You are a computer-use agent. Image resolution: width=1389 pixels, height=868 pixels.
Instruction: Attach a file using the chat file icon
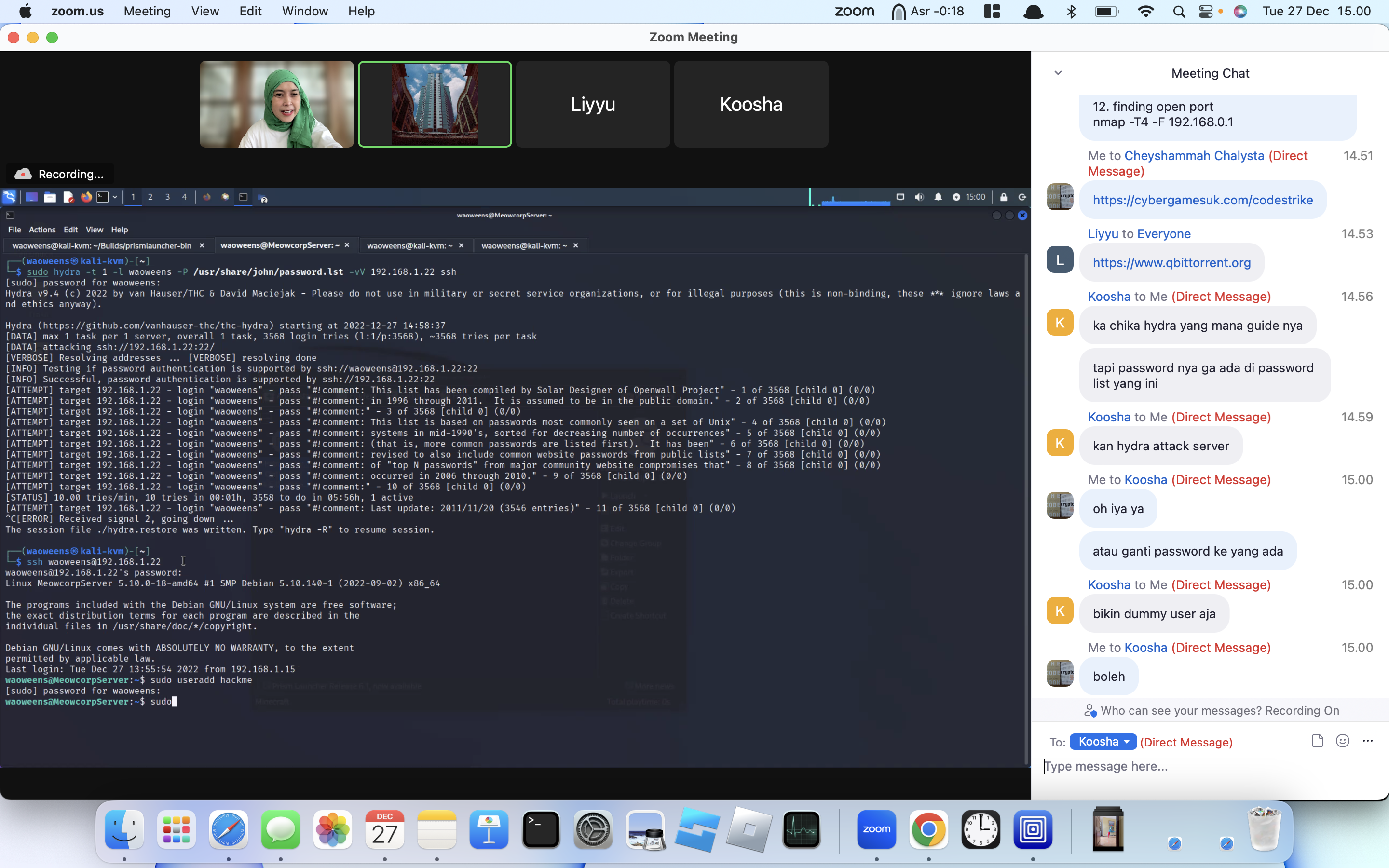(1317, 741)
